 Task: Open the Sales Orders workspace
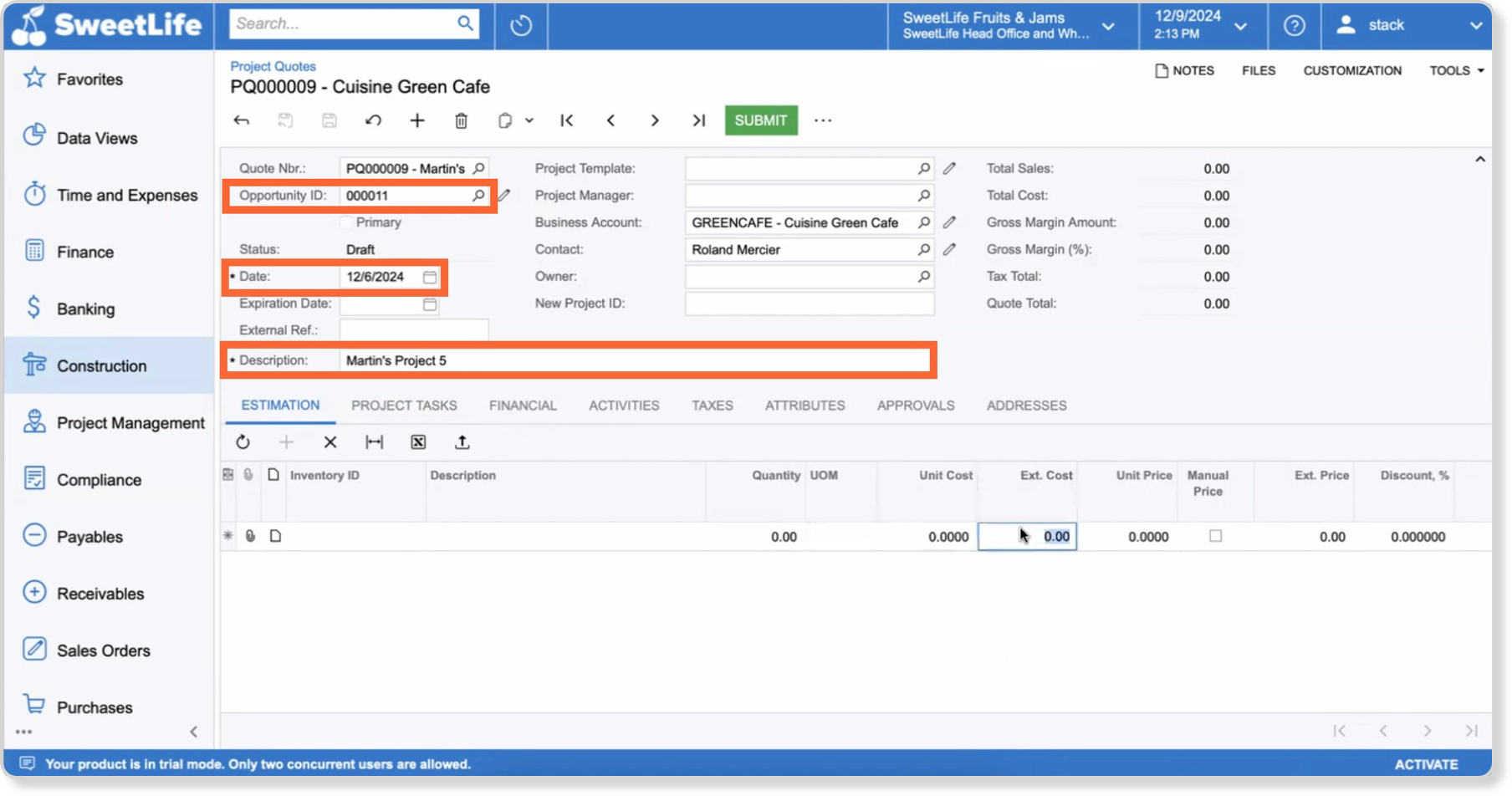pyautogui.click(x=109, y=650)
